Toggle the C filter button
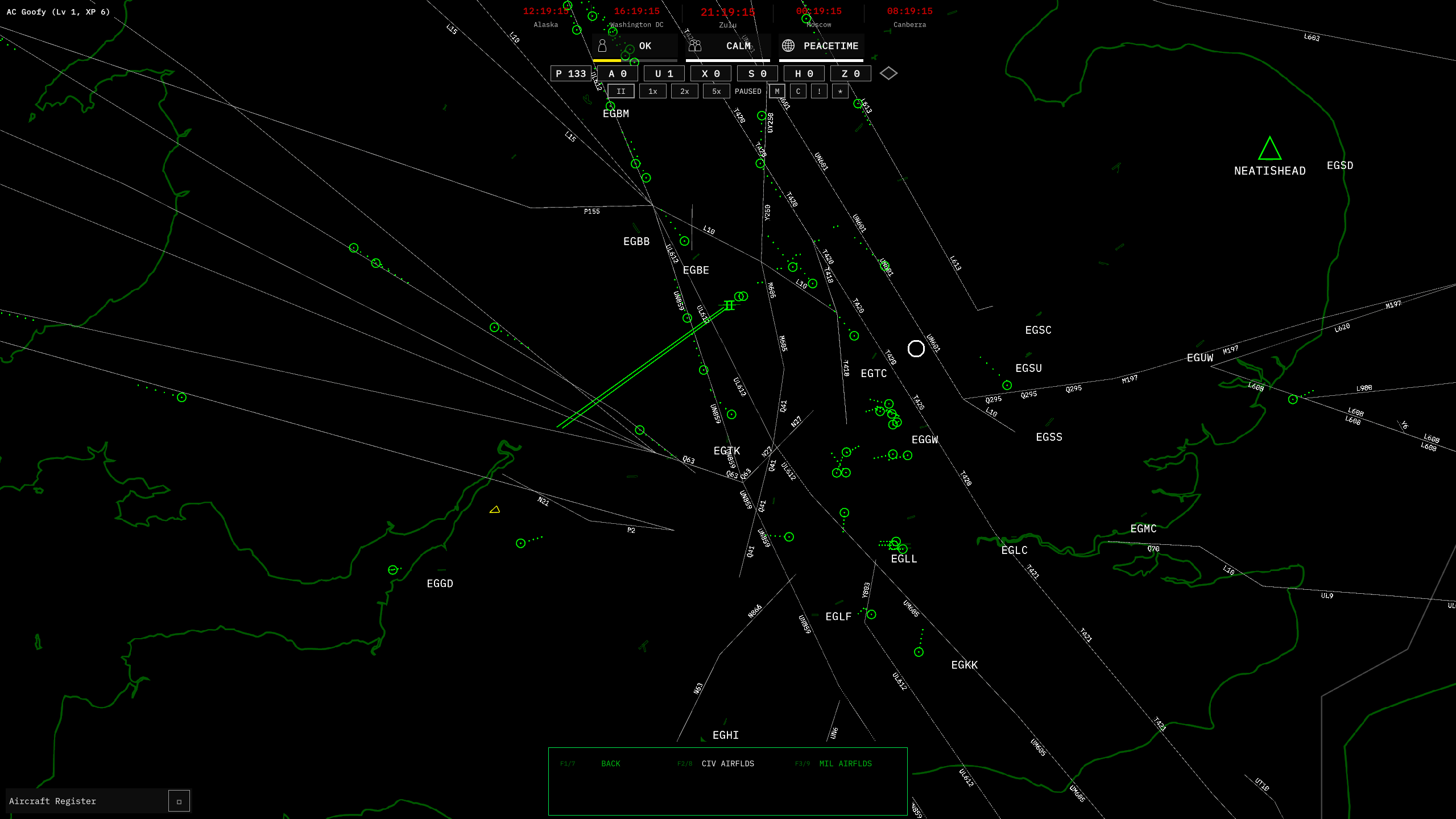1456x819 pixels. (x=798, y=91)
